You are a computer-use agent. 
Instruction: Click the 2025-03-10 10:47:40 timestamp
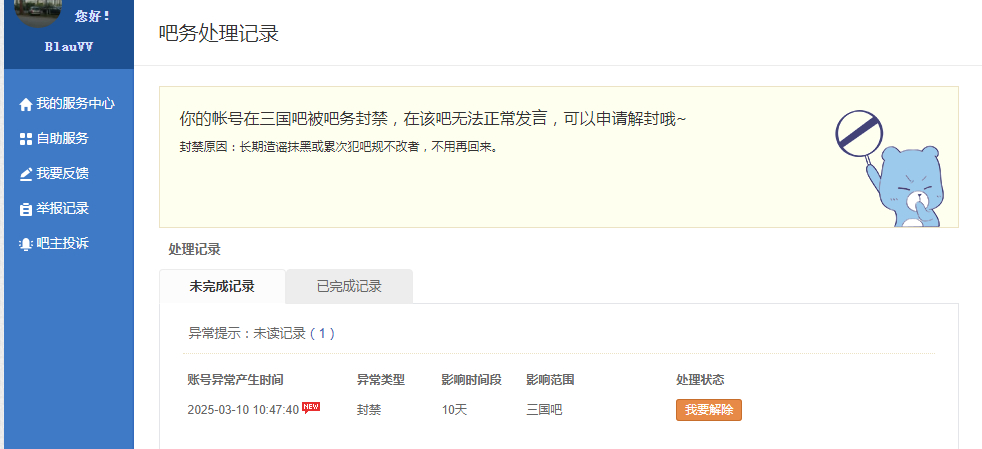coord(243,410)
